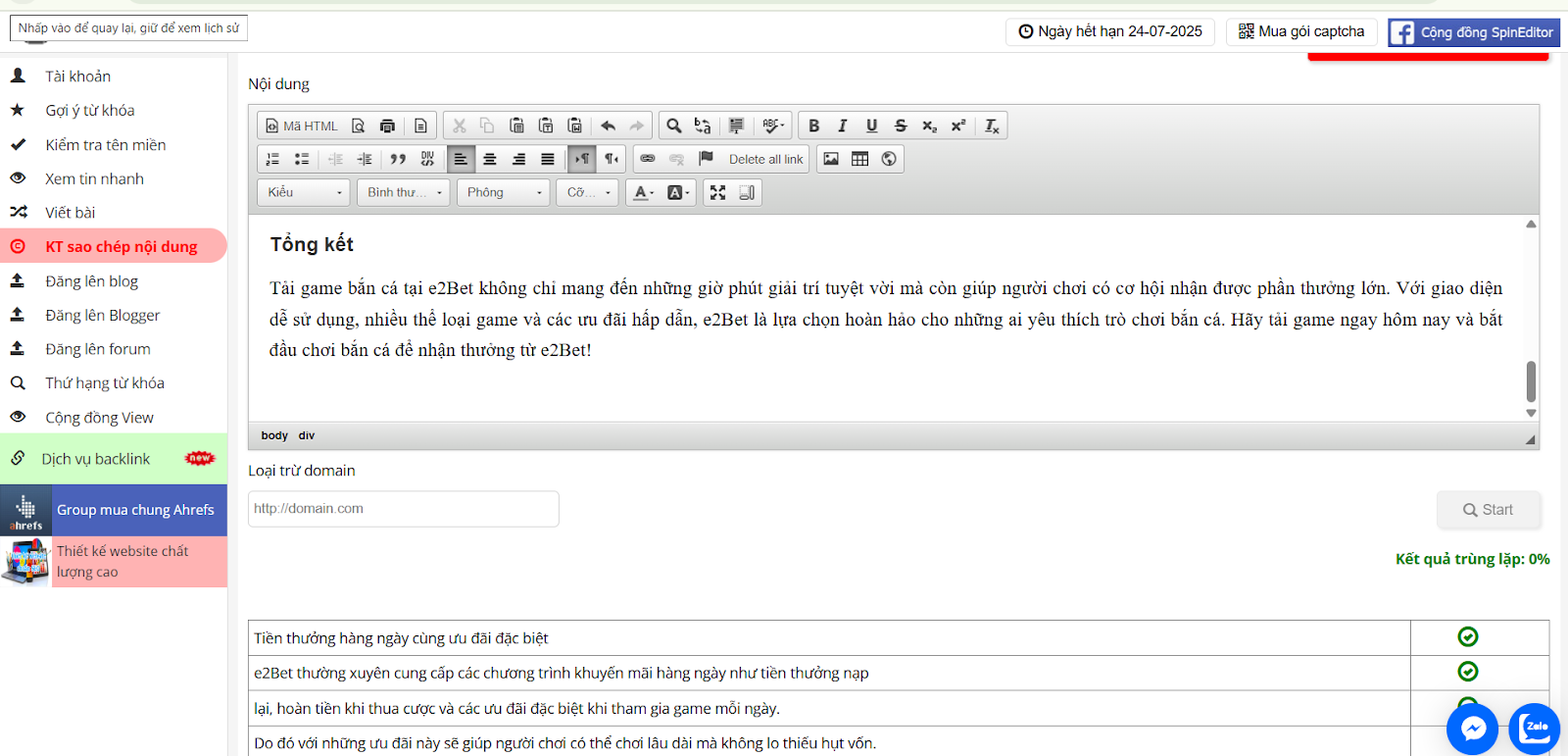Open the HTML source view (Mã HTML)

click(301, 126)
